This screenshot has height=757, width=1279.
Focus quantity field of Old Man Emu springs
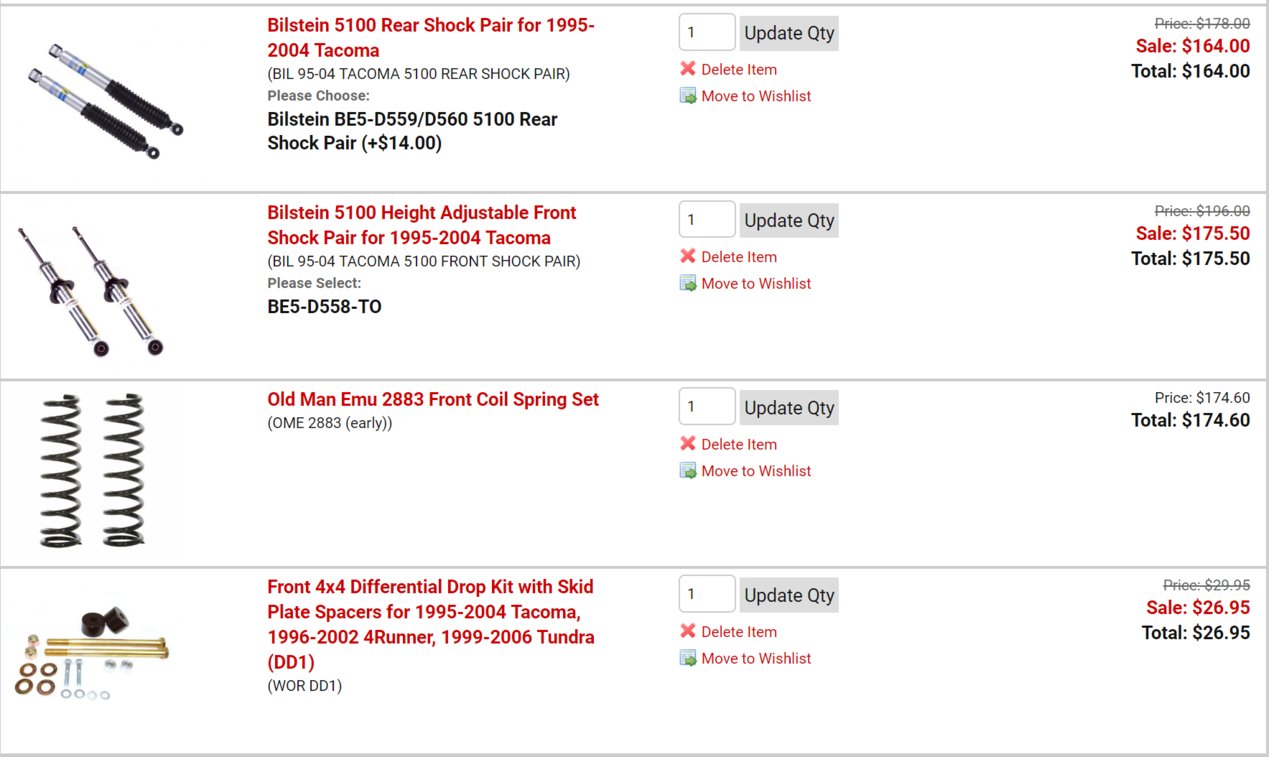(707, 407)
